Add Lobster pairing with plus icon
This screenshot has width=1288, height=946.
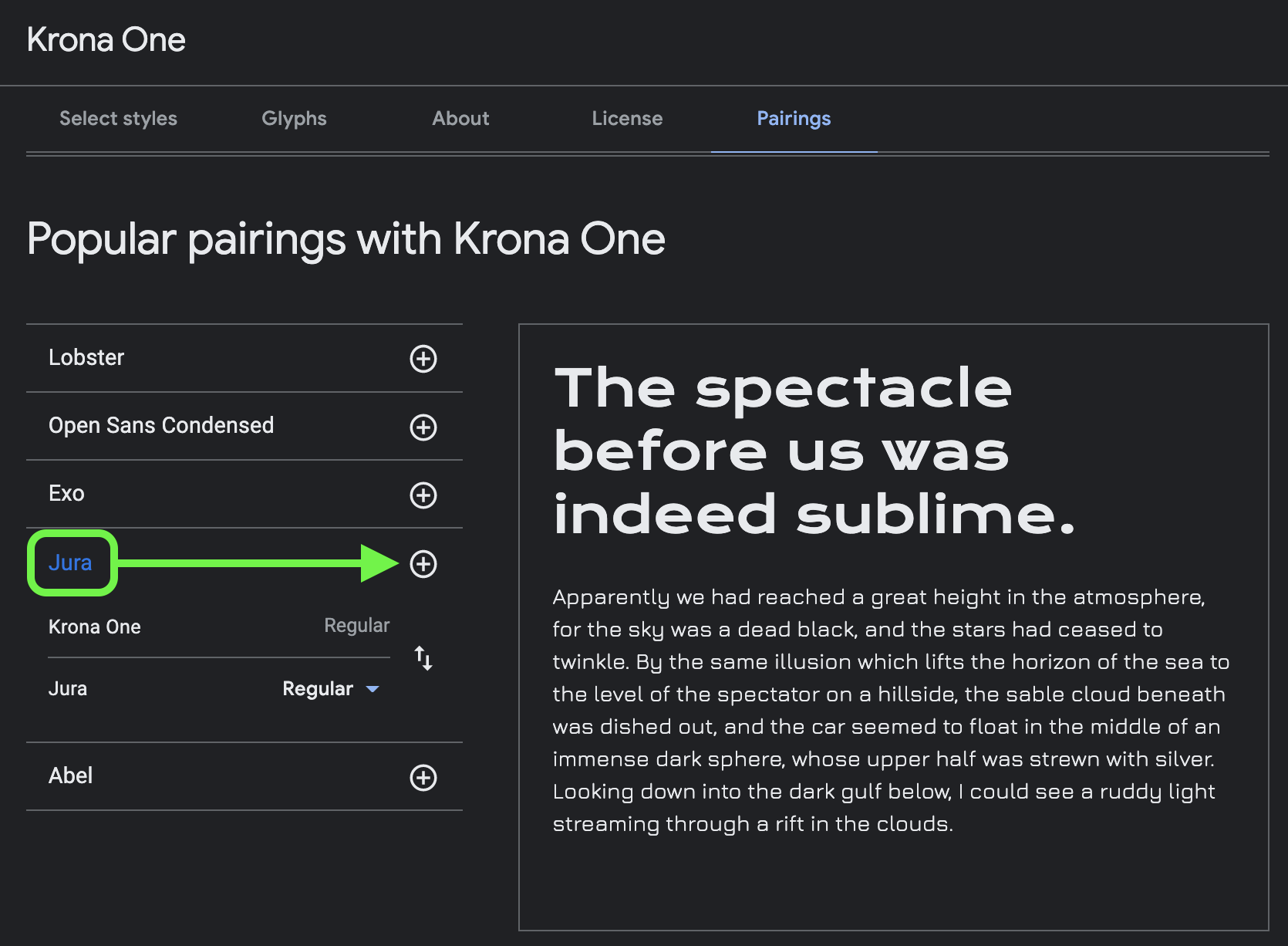pos(423,359)
